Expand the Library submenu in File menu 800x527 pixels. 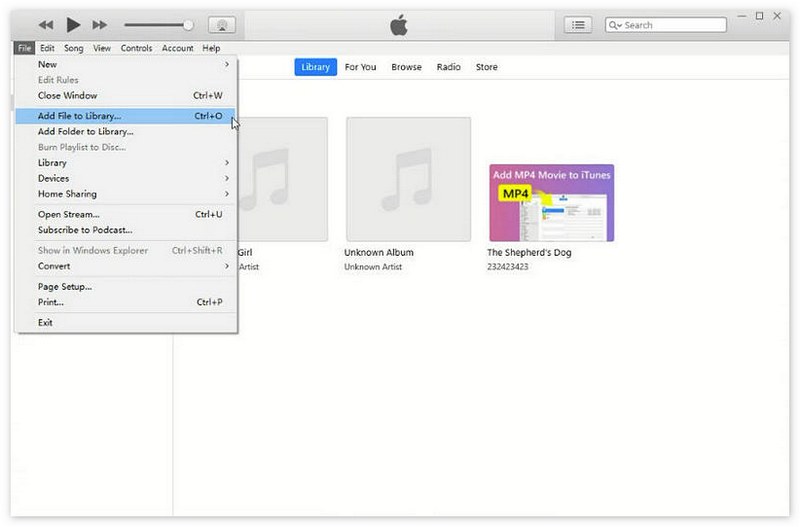(x=126, y=163)
